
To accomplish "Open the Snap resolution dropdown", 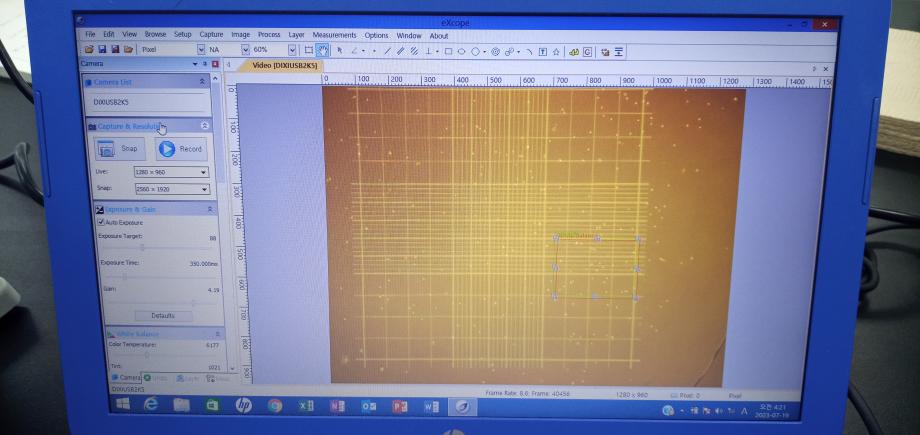I will click(170, 187).
